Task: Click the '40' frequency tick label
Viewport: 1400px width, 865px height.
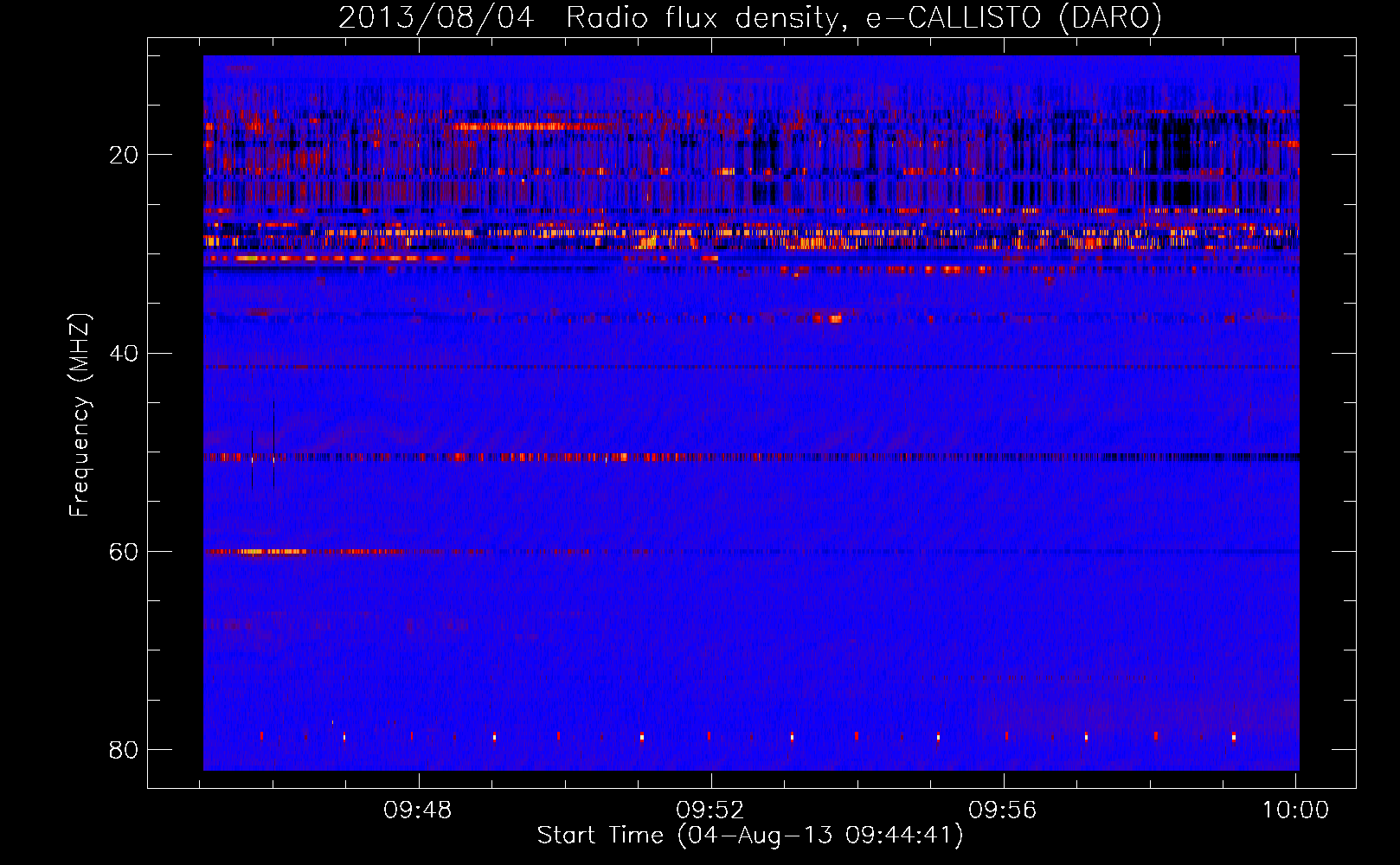Action: pyautogui.click(x=124, y=353)
